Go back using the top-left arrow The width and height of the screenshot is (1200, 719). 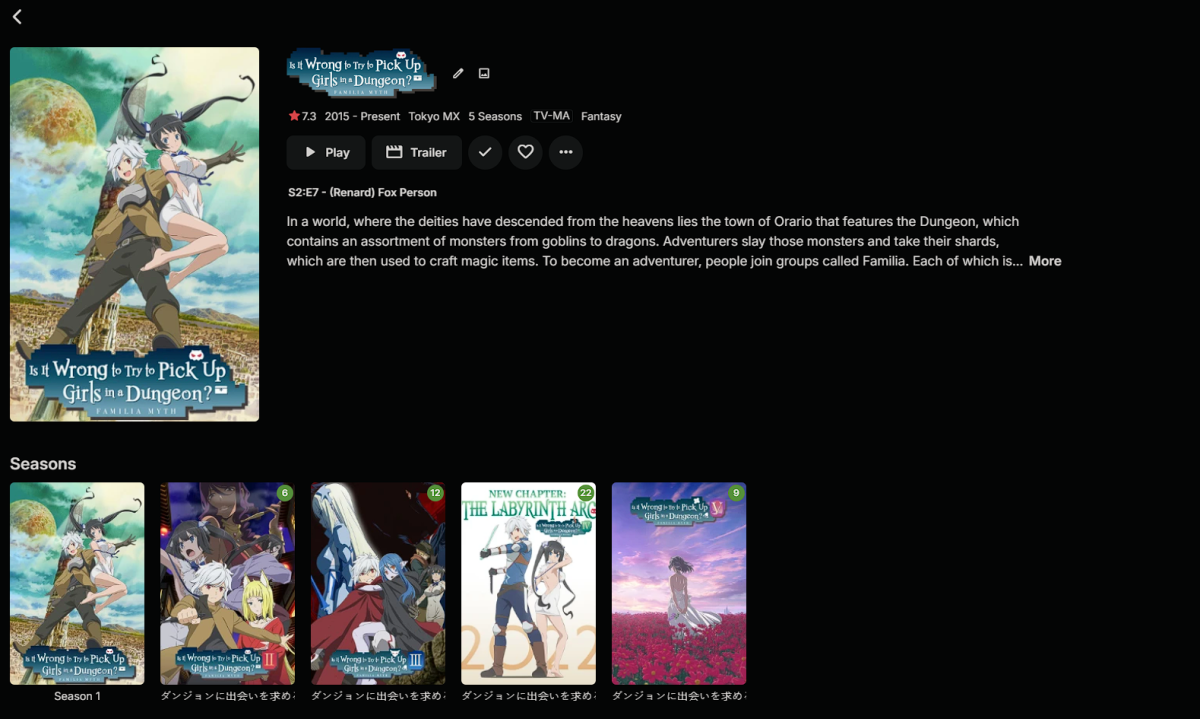[17, 16]
